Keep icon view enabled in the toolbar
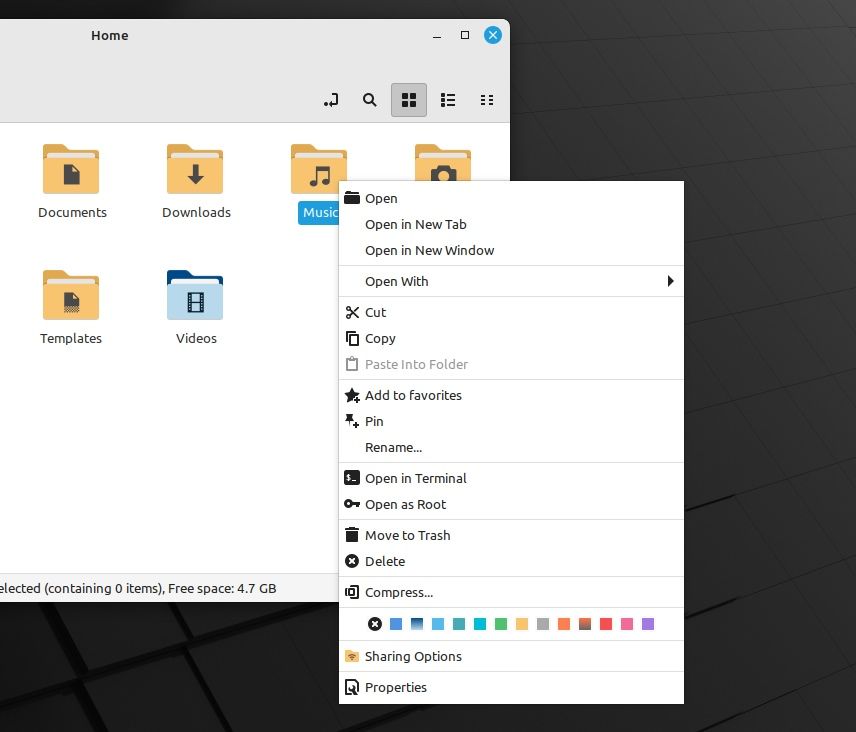The image size is (856, 732). point(408,100)
